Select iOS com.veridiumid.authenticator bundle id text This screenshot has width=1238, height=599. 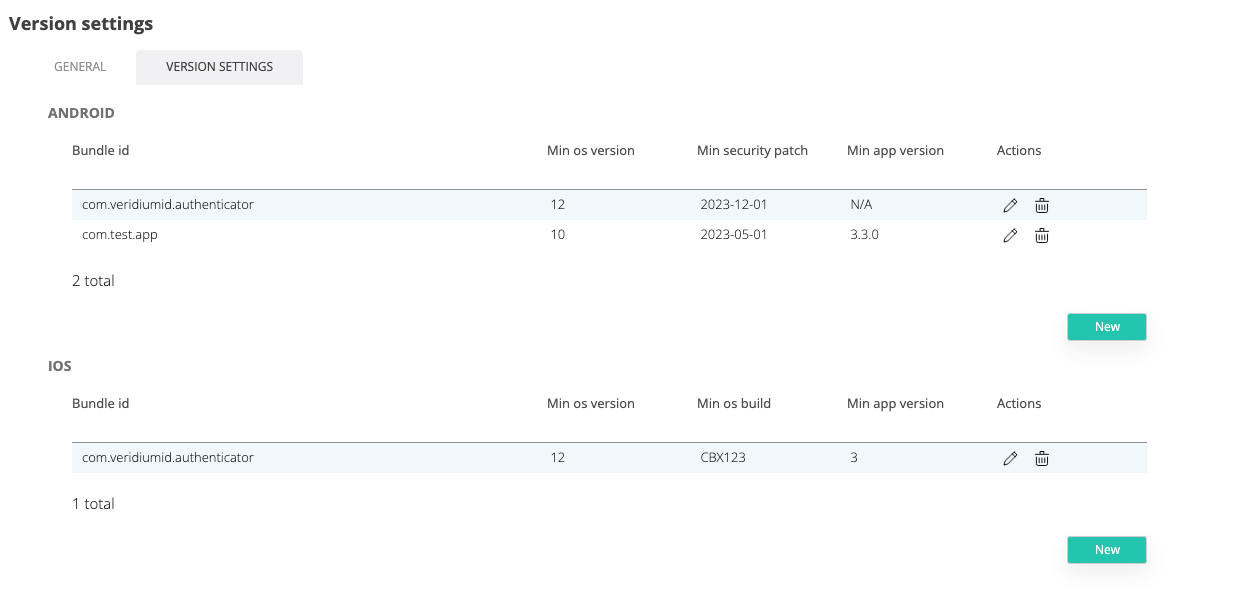click(167, 458)
